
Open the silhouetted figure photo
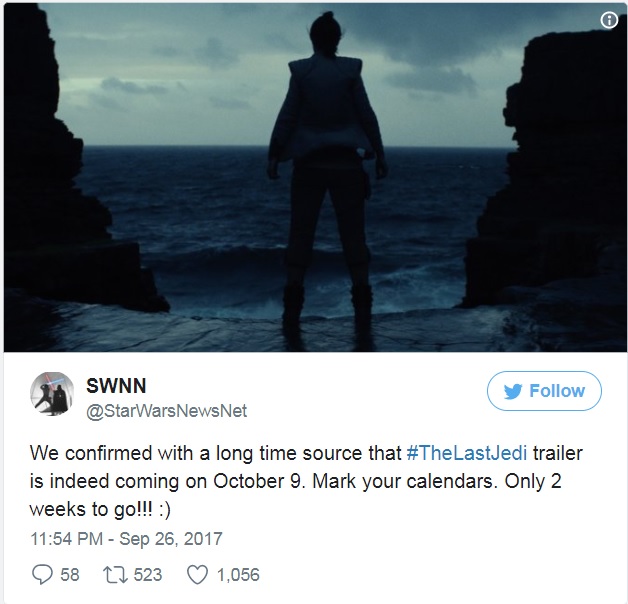(314, 177)
